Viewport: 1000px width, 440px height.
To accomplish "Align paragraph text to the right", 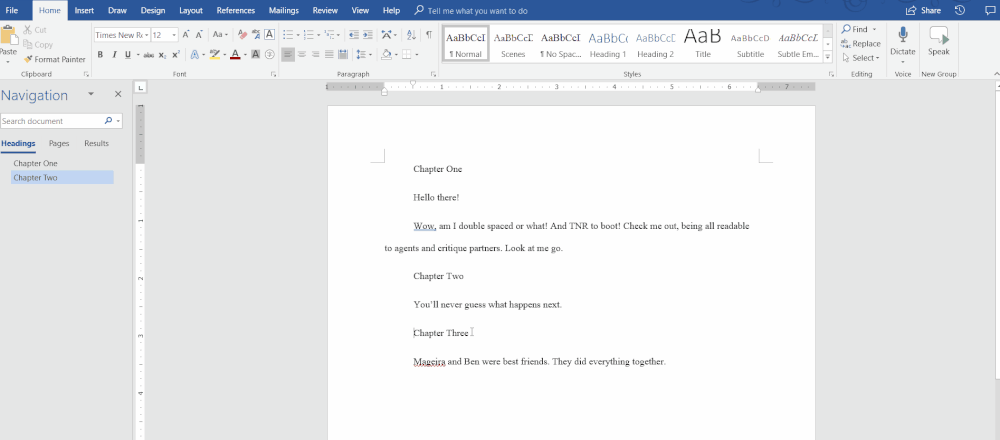I will [x=315, y=55].
